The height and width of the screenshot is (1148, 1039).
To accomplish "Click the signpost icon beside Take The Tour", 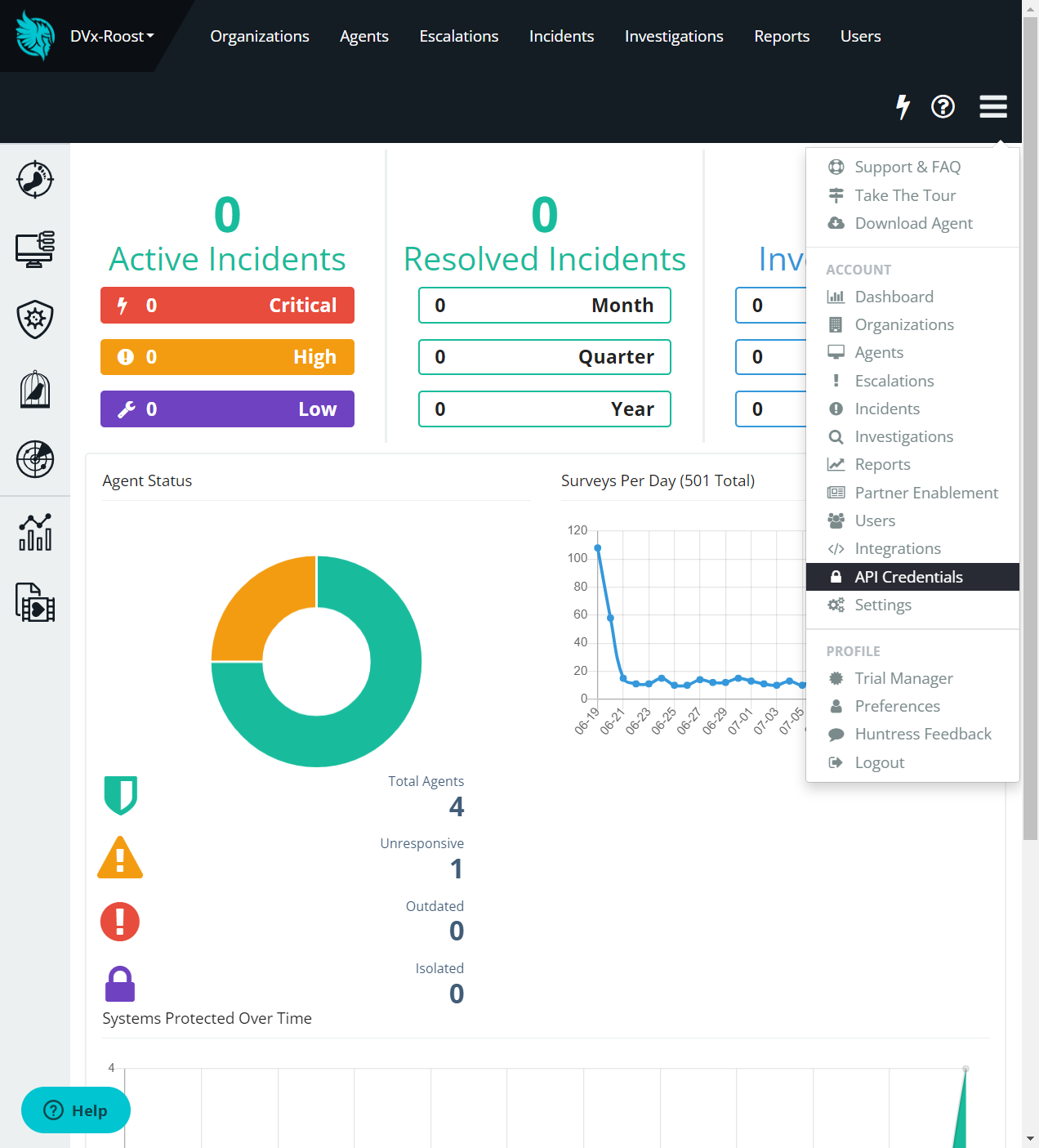I will tap(836, 195).
